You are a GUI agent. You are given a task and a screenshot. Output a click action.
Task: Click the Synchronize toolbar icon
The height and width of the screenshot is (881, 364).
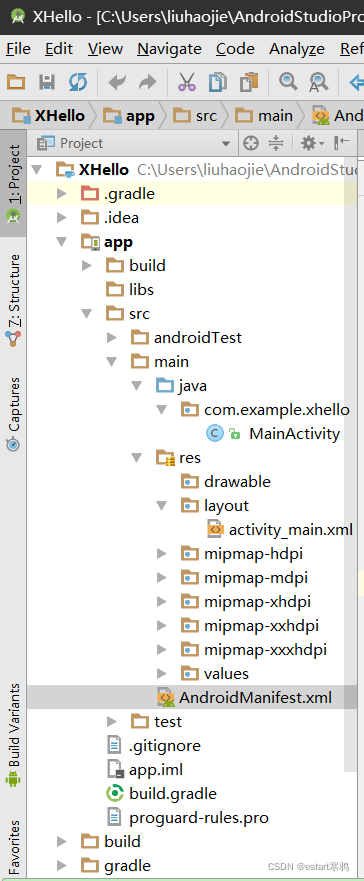coord(78,83)
